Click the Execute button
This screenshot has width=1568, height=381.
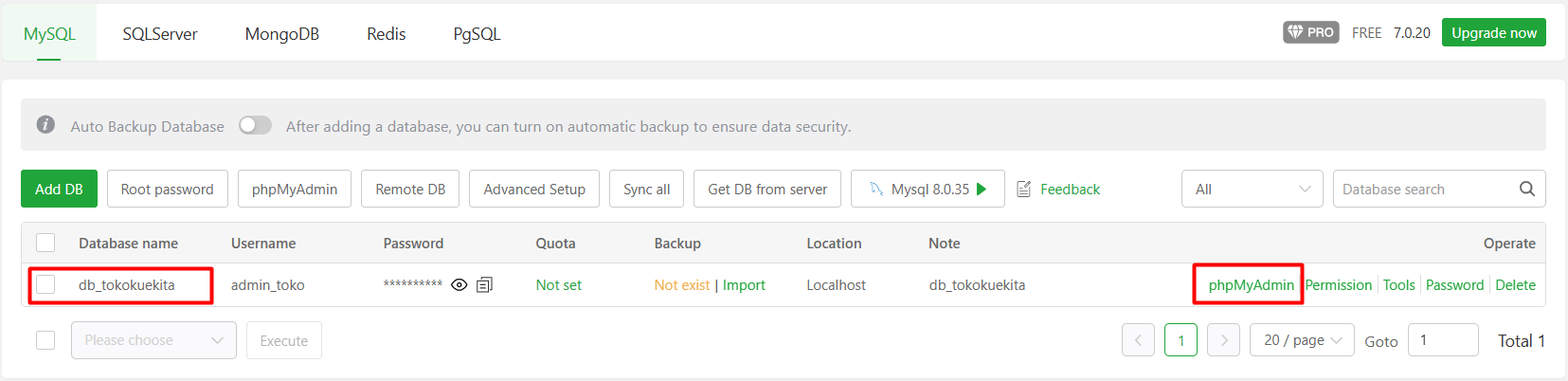(284, 340)
